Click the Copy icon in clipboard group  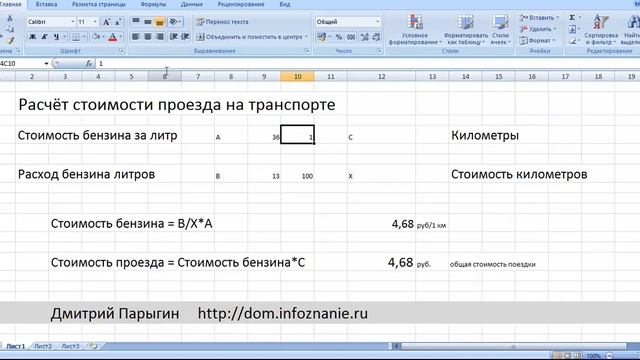(10, 29)
